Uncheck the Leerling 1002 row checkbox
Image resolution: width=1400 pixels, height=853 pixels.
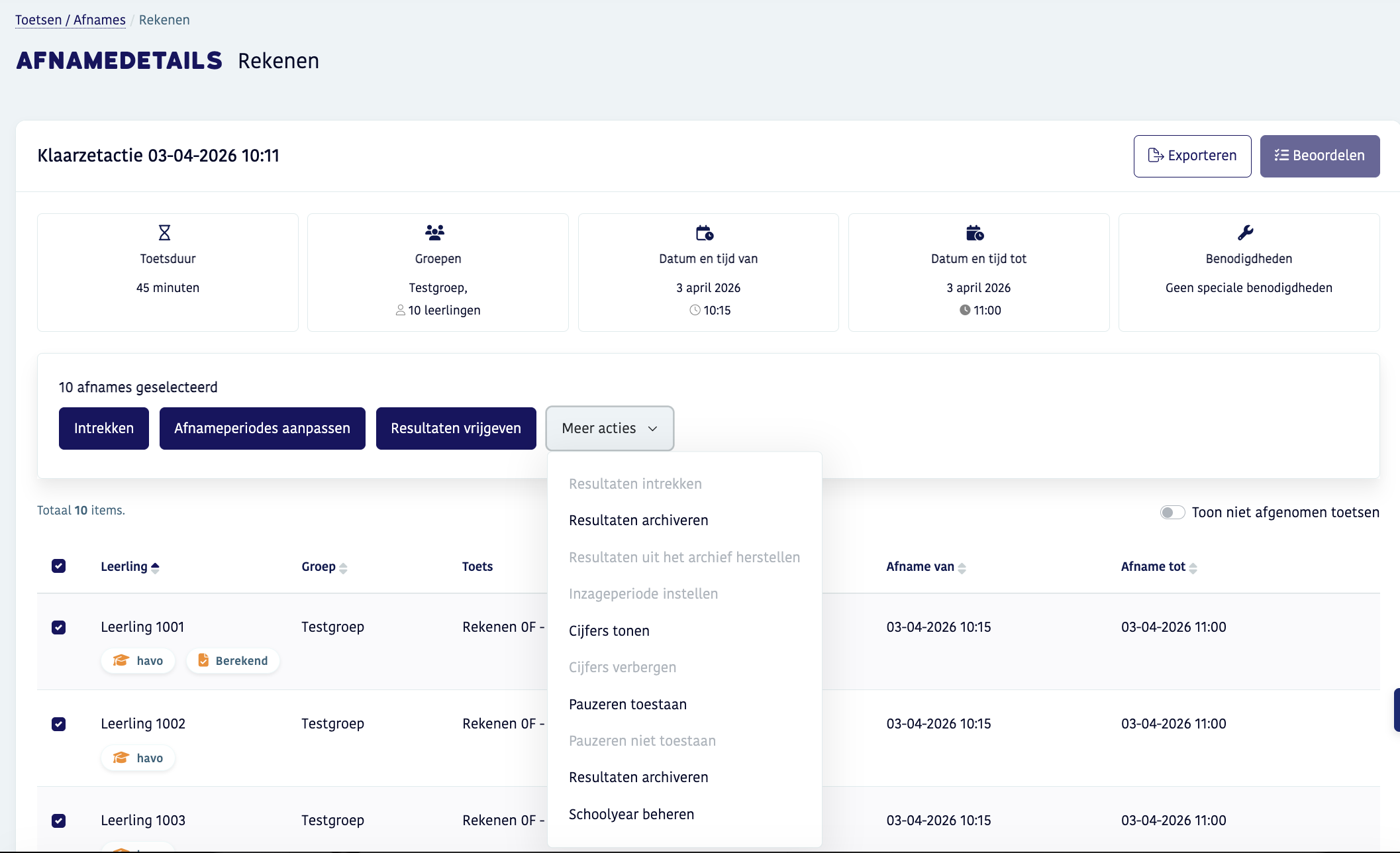click(x=59, y=724)
